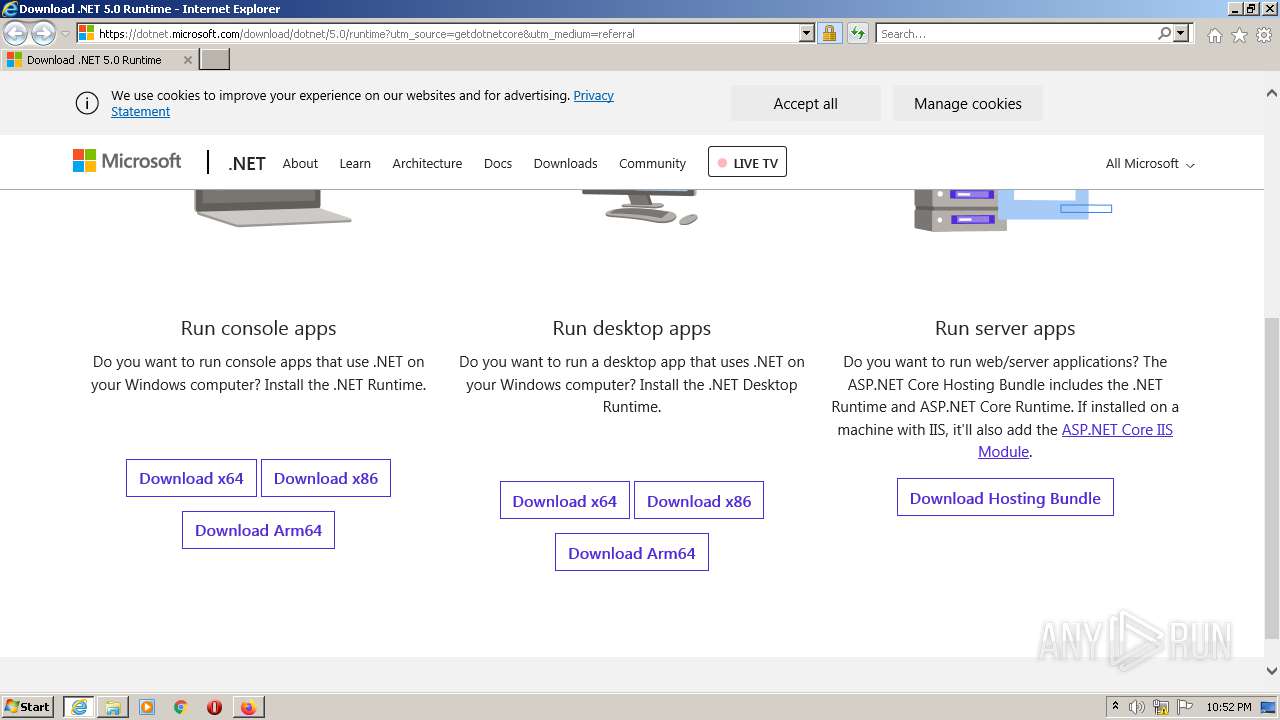Download x86 for console apps
This screenshot has width=1280, height=720.
[x=326, y=478]
